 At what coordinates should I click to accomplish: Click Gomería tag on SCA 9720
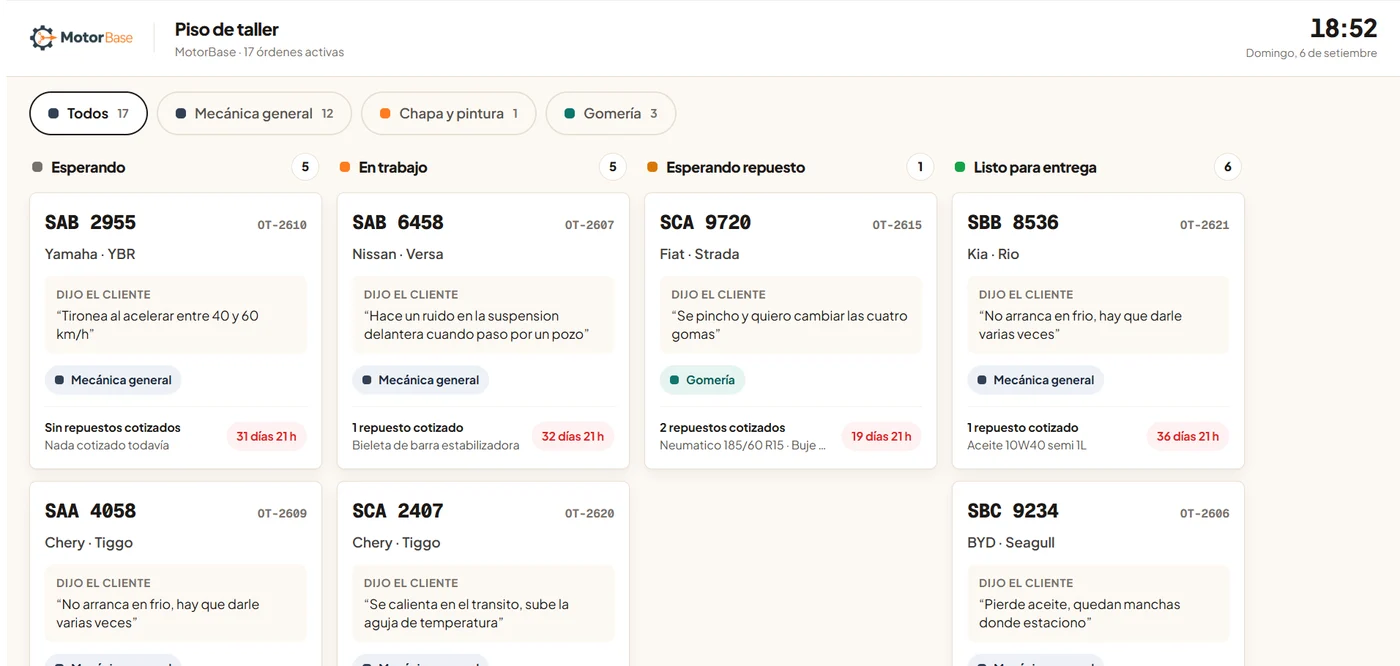point(702,380)
